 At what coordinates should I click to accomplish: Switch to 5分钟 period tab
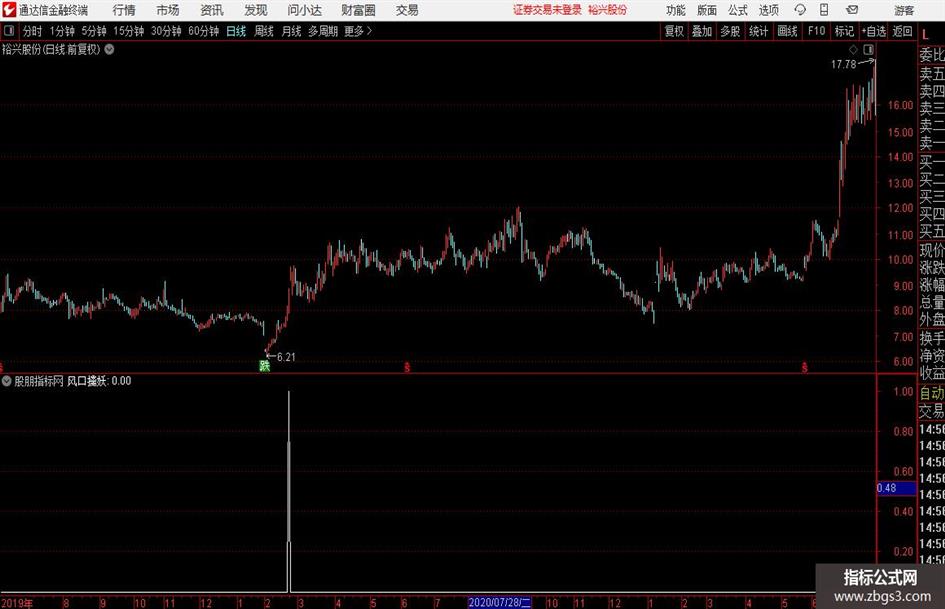(x=94, y=31)
